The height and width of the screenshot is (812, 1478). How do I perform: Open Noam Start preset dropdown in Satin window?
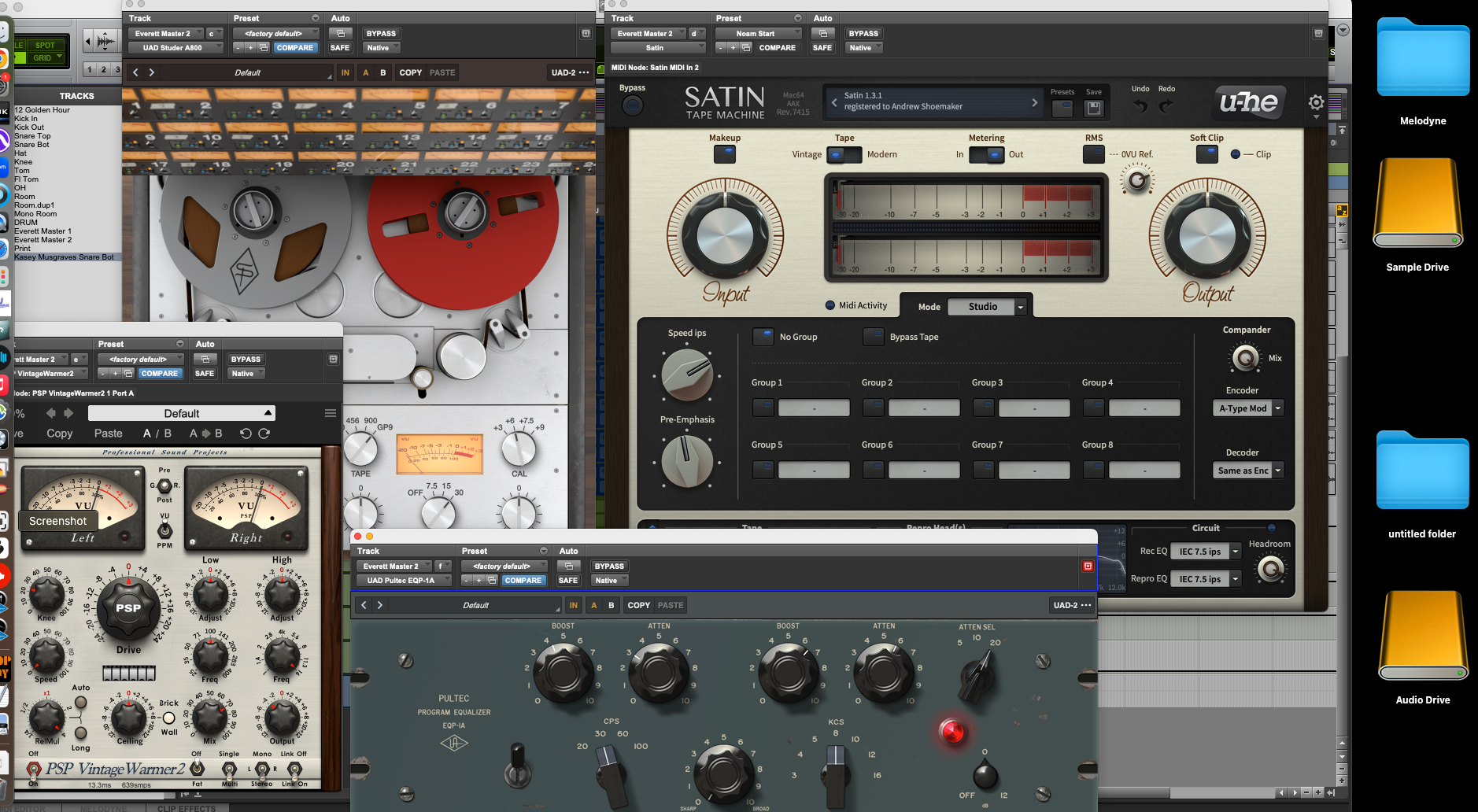[759, 33]
